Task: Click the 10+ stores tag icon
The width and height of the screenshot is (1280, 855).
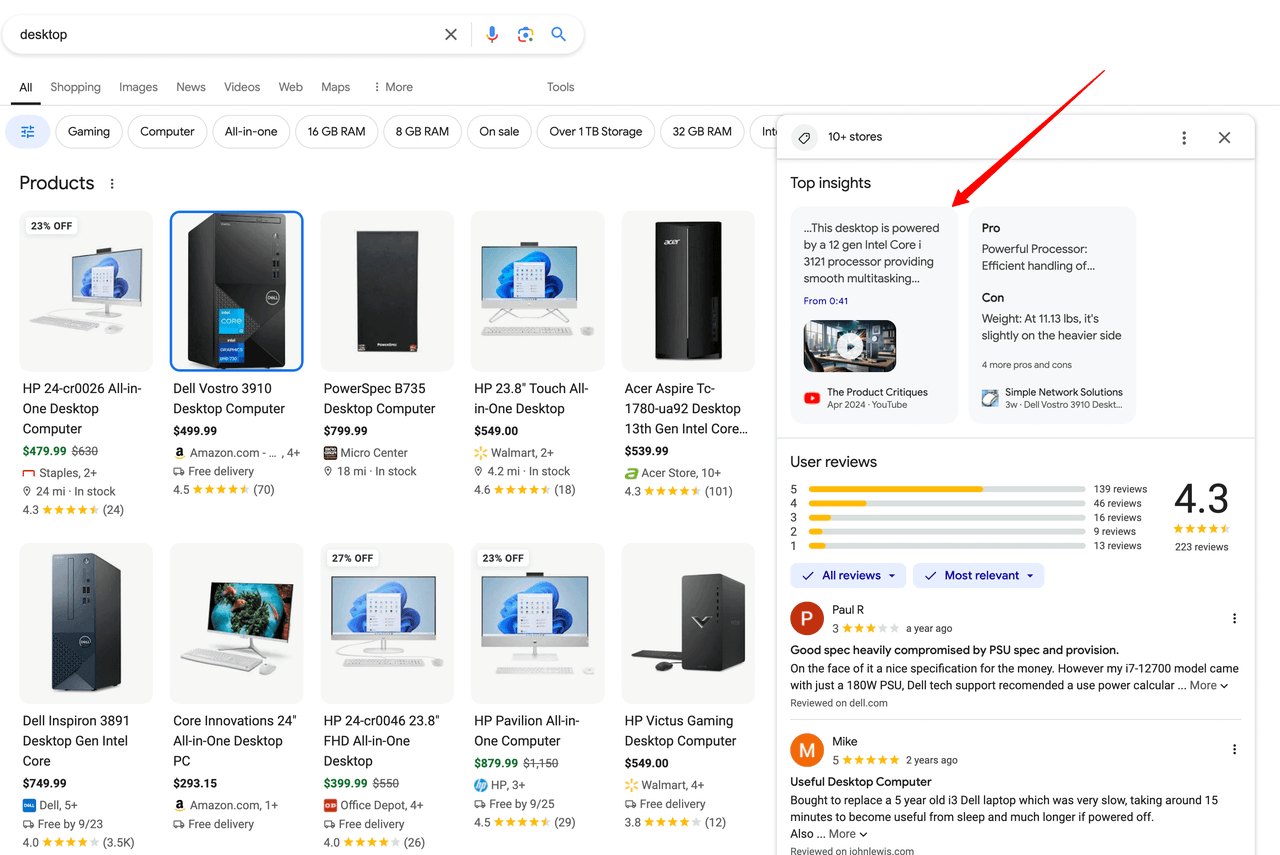Action: 804,138
